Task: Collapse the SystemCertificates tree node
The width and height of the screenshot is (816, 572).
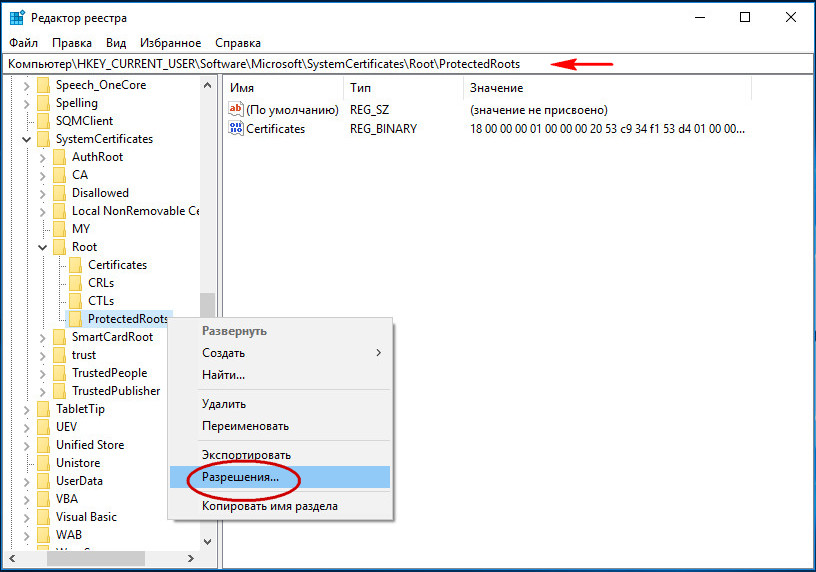Action: click(x=27, y=139)
